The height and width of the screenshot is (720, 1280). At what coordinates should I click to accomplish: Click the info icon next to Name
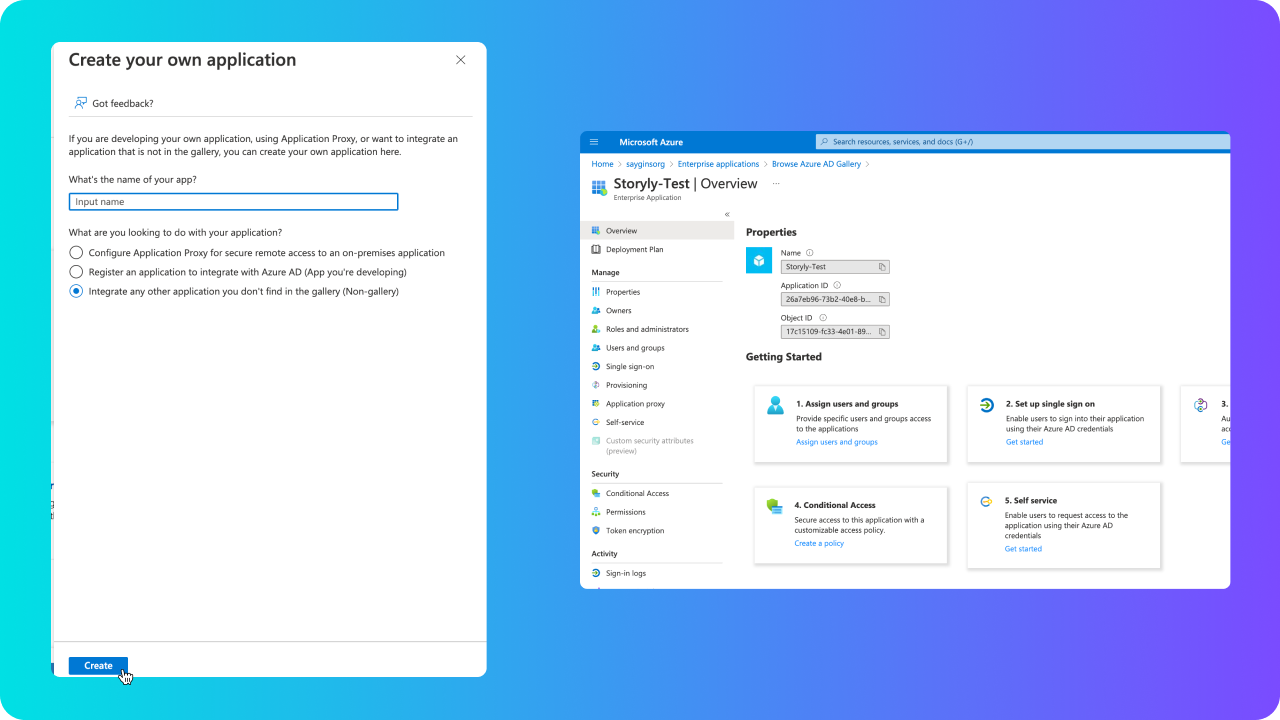tap(810, 253)
